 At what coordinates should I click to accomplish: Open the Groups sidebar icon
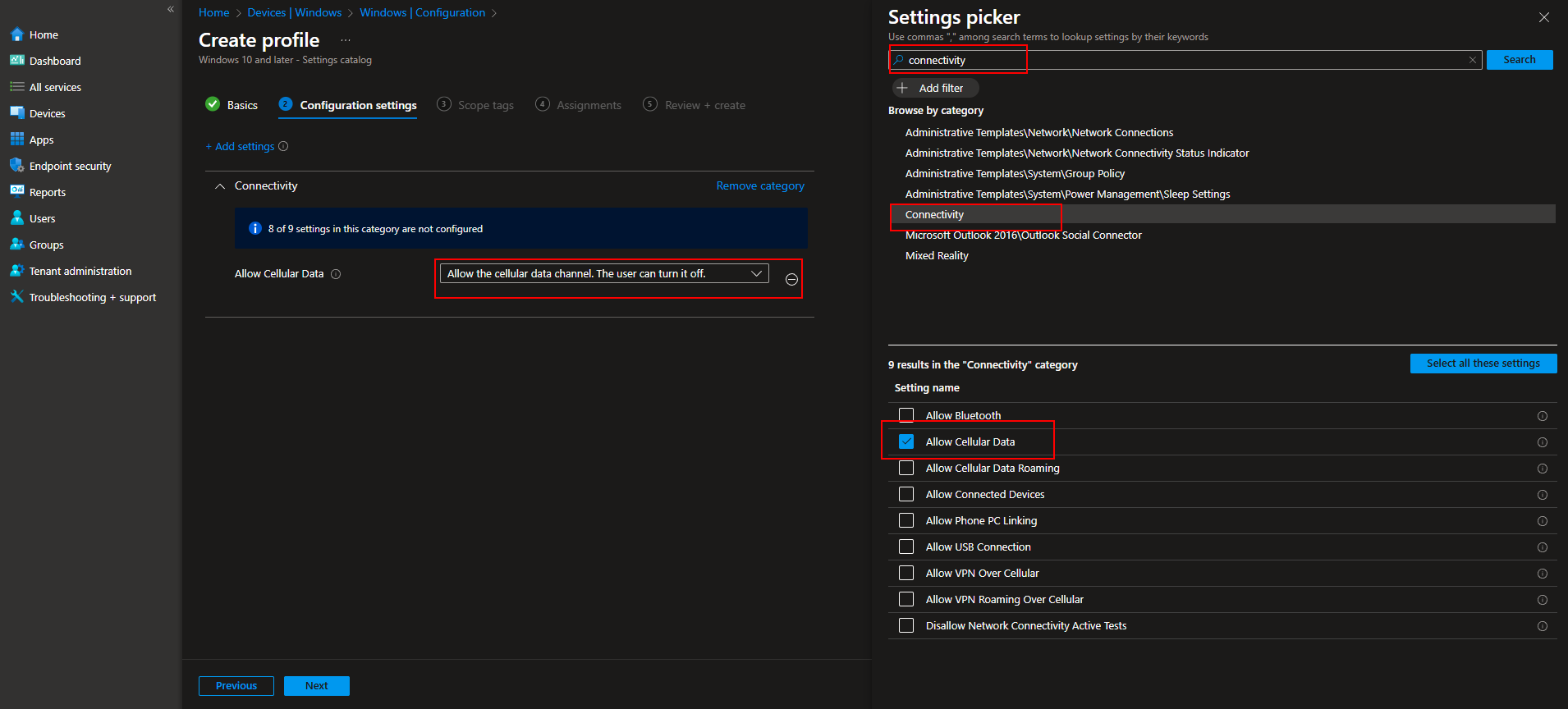pyautogui.click(x=17, y=245)
